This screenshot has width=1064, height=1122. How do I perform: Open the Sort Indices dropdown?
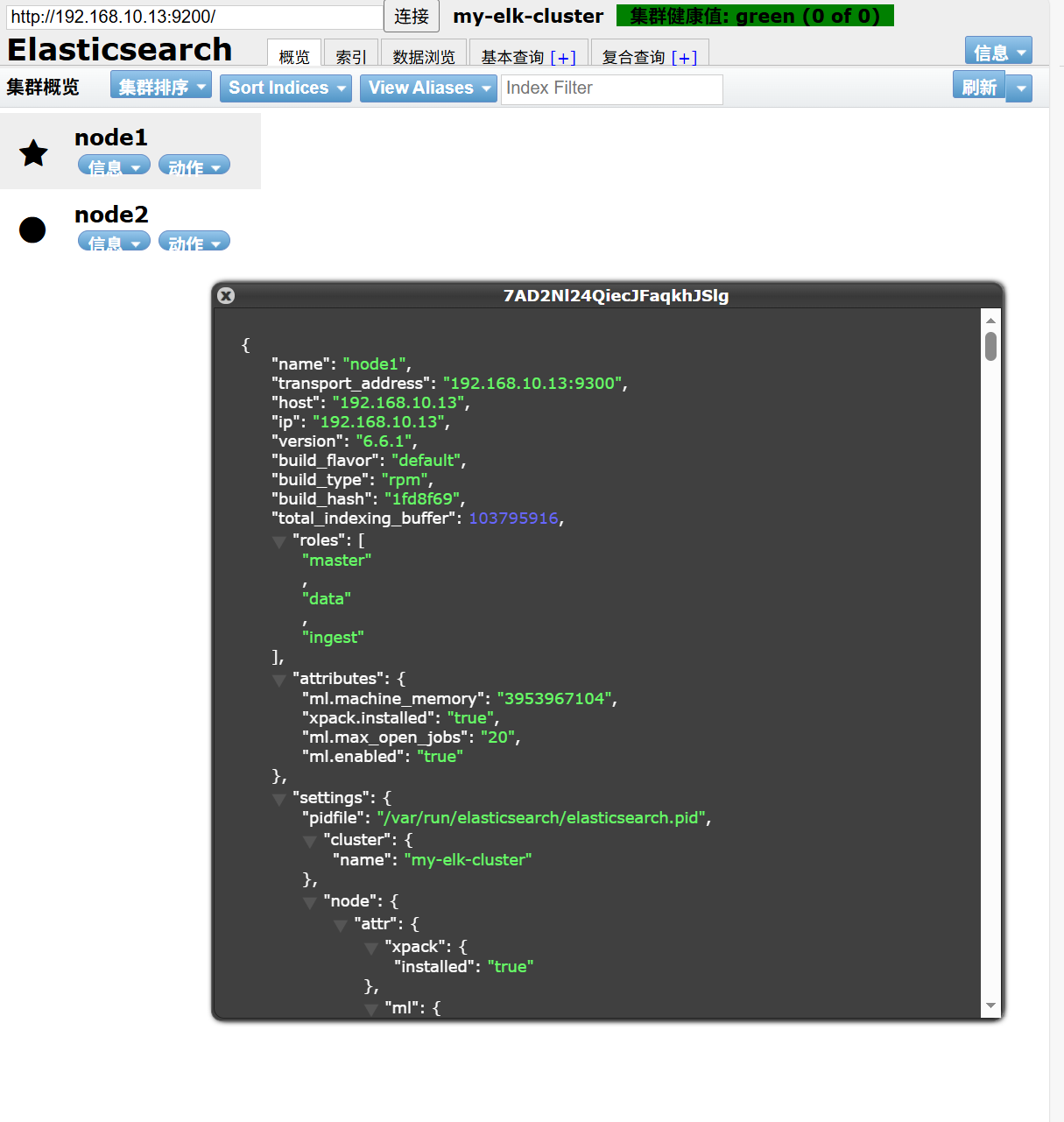click(x=285, y=88)
